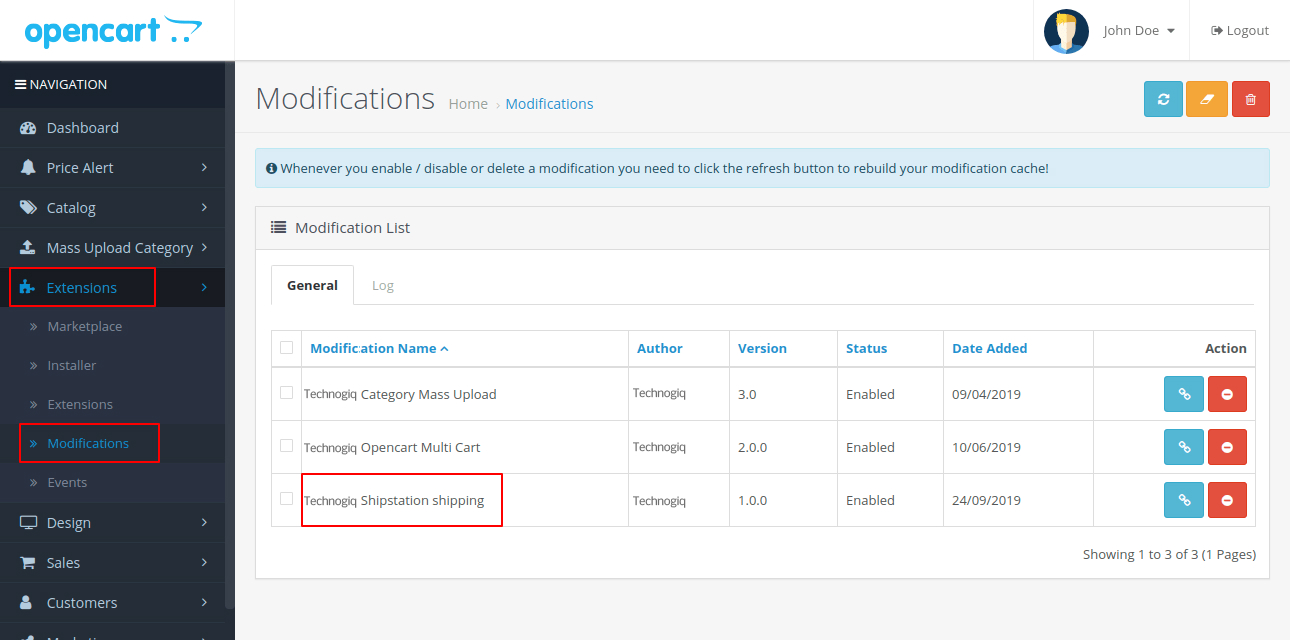Click the red delete modifications trash icon
The image size is (1290, 640).
point(1251,99)
